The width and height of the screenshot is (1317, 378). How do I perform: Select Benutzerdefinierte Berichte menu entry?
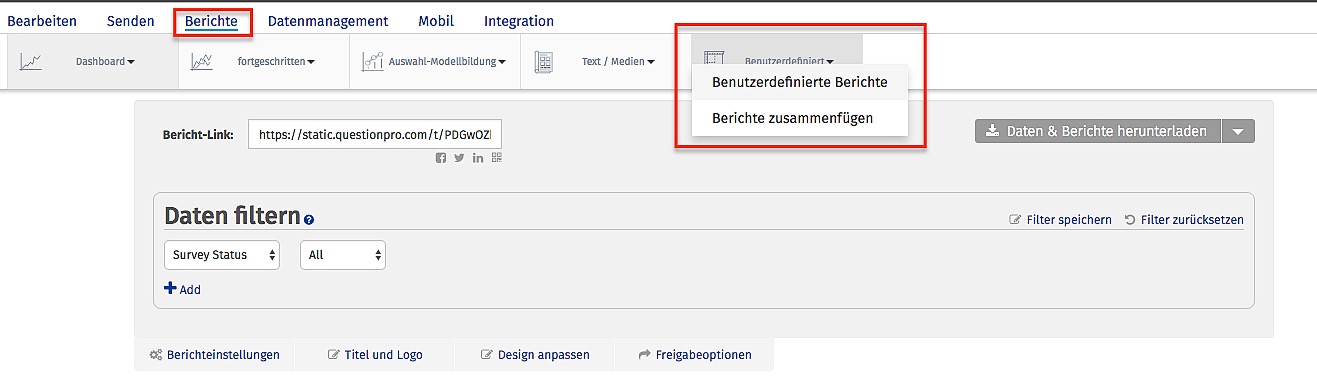(799, 83)
